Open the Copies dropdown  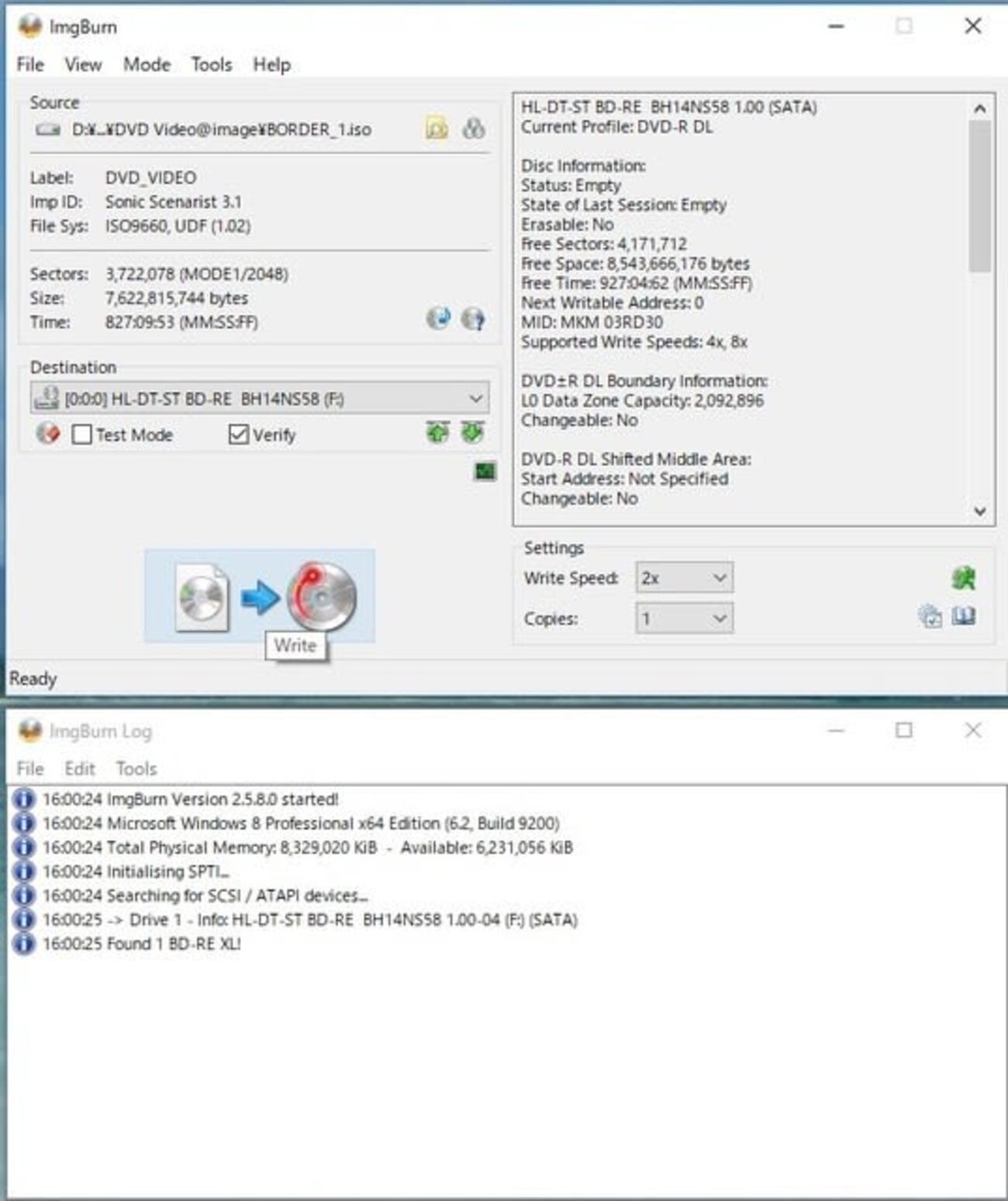(684, 619)
